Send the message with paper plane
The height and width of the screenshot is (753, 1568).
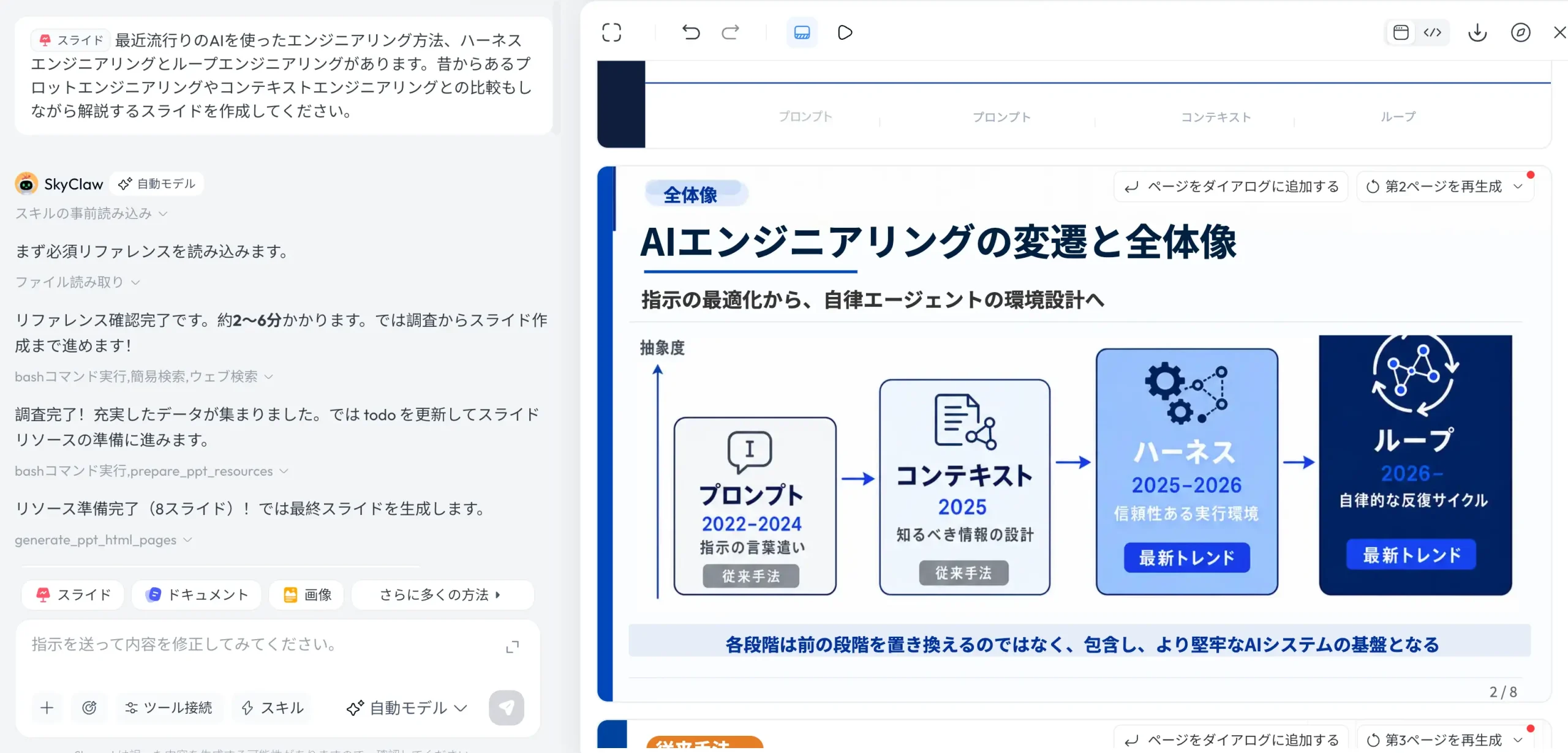(507, 708)
